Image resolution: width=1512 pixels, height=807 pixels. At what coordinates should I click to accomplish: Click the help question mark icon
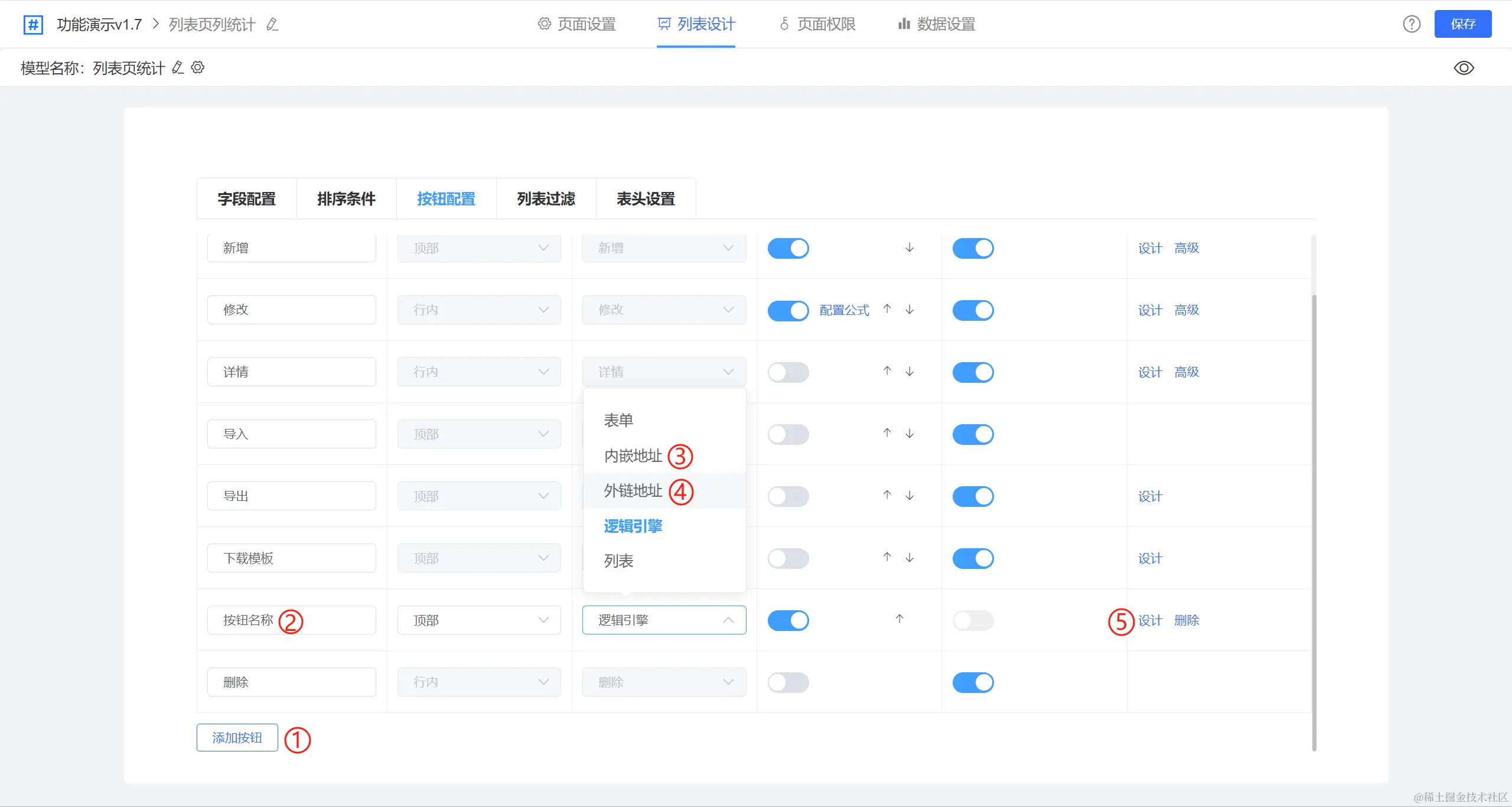(x=1412, y=24)
